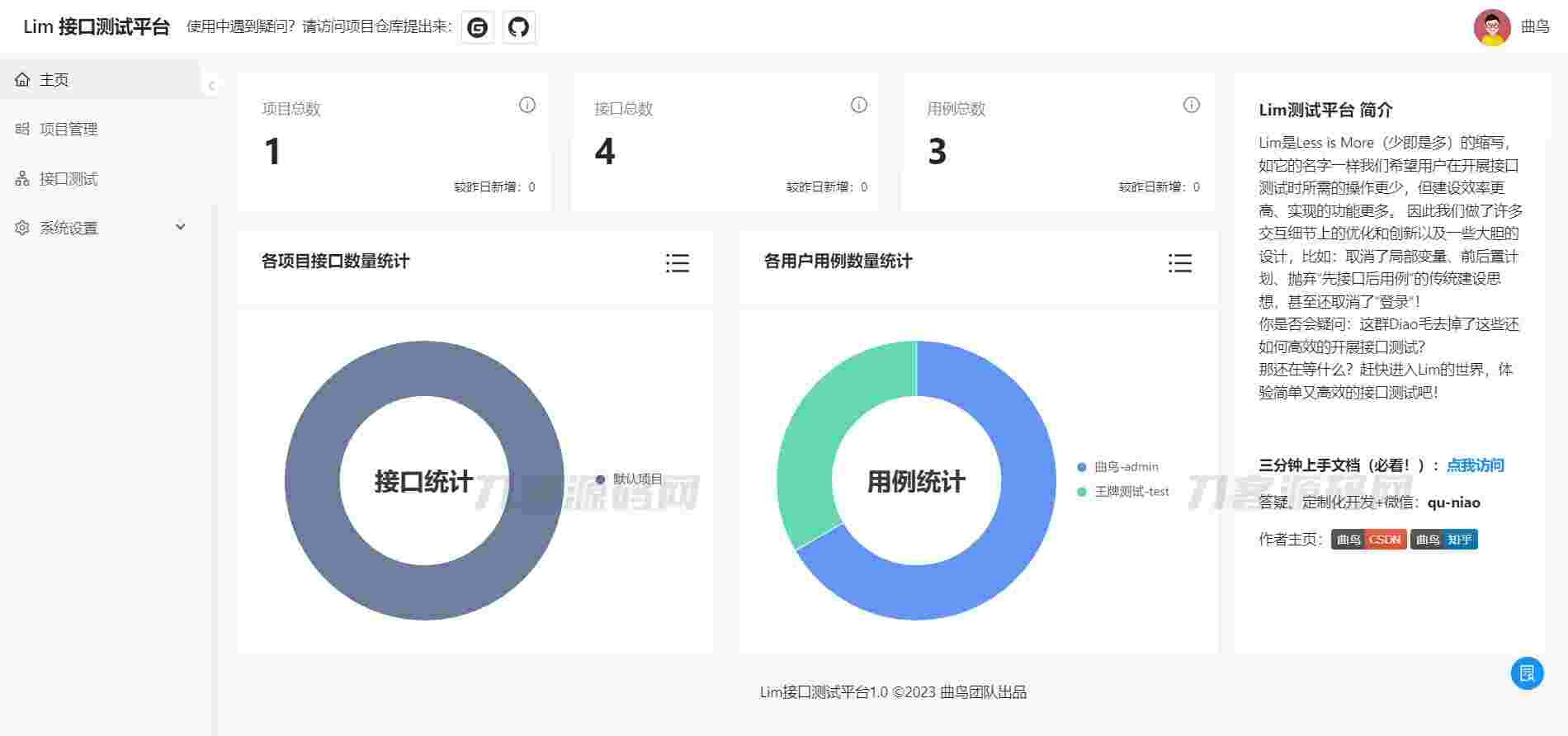Open list menu of 各用户用例数量统计 chart
This screenshot has width=1568, height=736.
pos(1180,263)
